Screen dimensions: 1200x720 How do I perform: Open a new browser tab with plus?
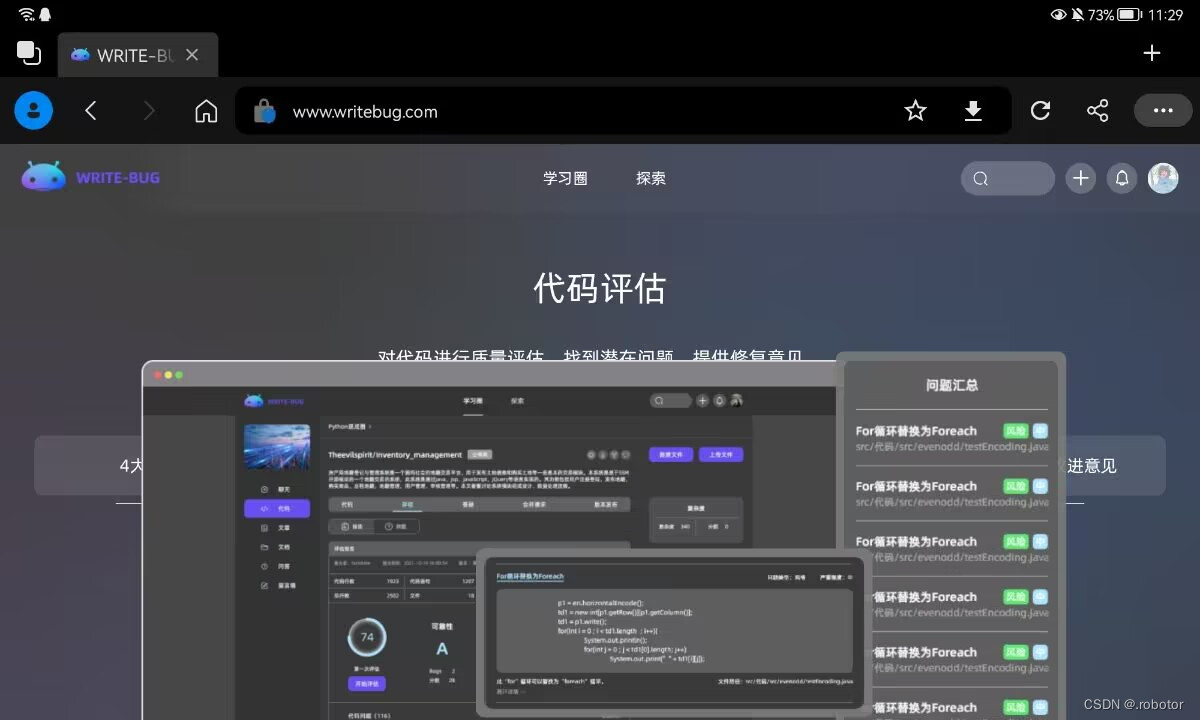click(1152, 53)
